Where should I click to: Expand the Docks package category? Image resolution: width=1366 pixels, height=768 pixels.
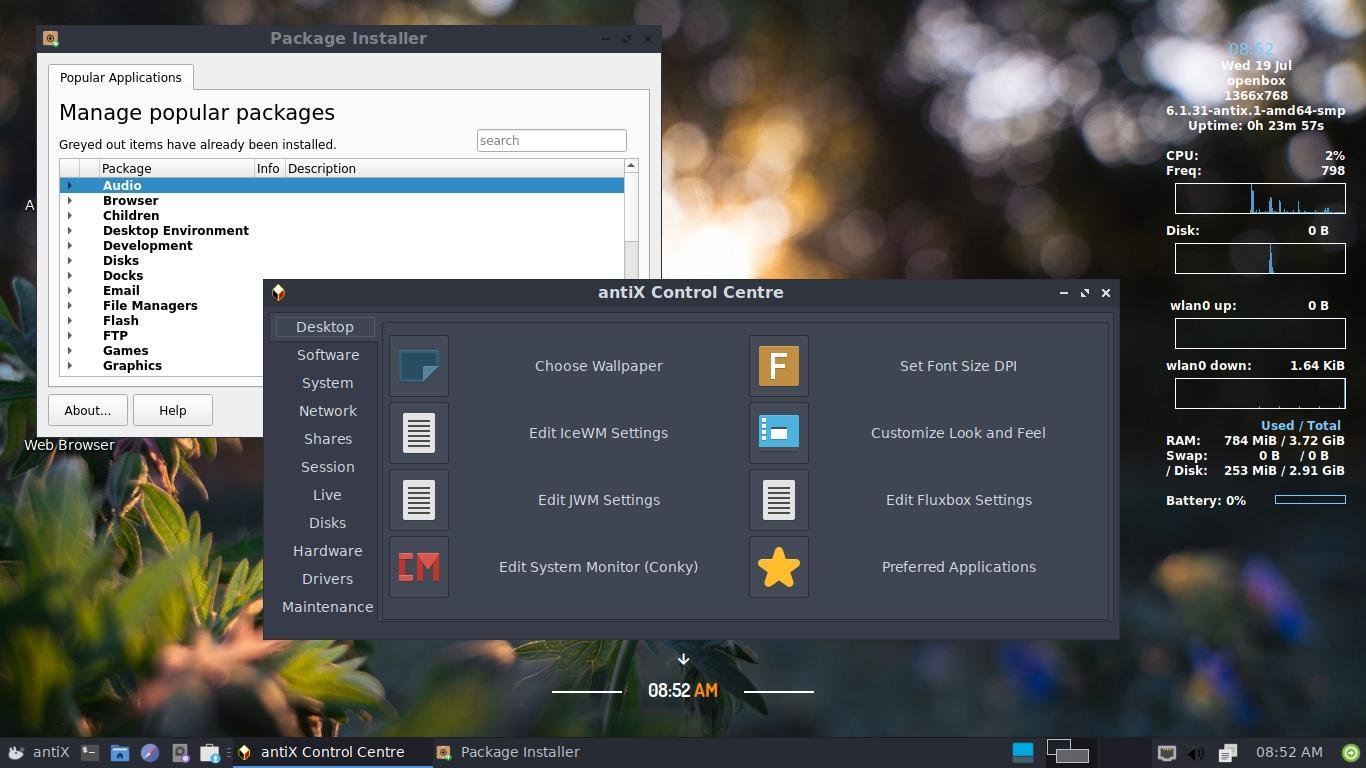(x=69, y=275)
